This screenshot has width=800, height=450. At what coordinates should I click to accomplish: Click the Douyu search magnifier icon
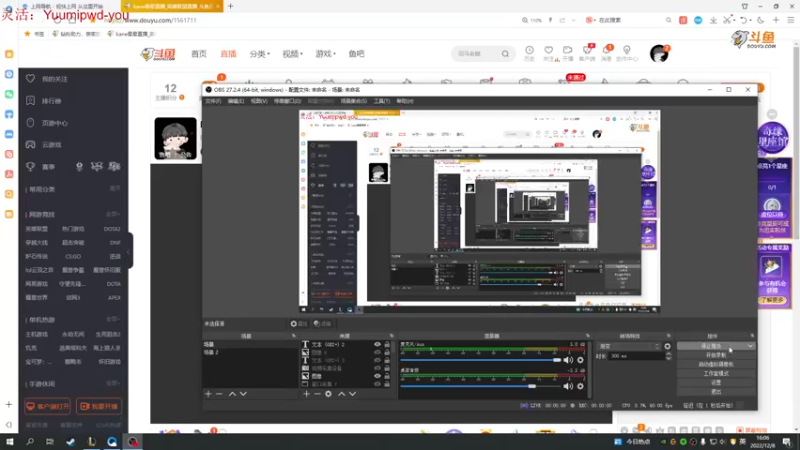505,54
